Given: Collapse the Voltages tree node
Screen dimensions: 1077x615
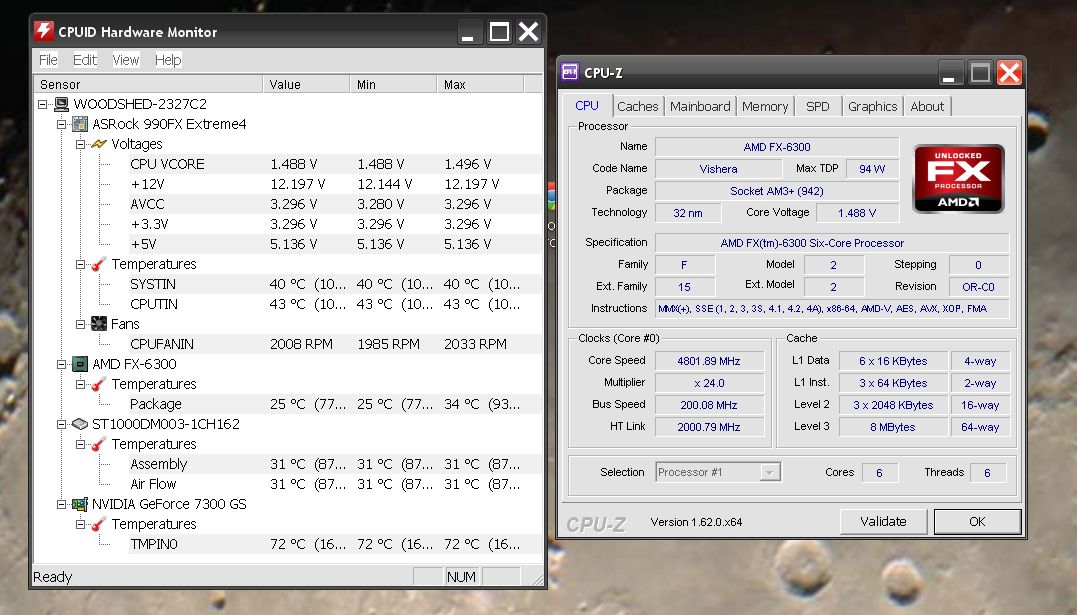Looking at the screenshot, I should pos(80,144).
